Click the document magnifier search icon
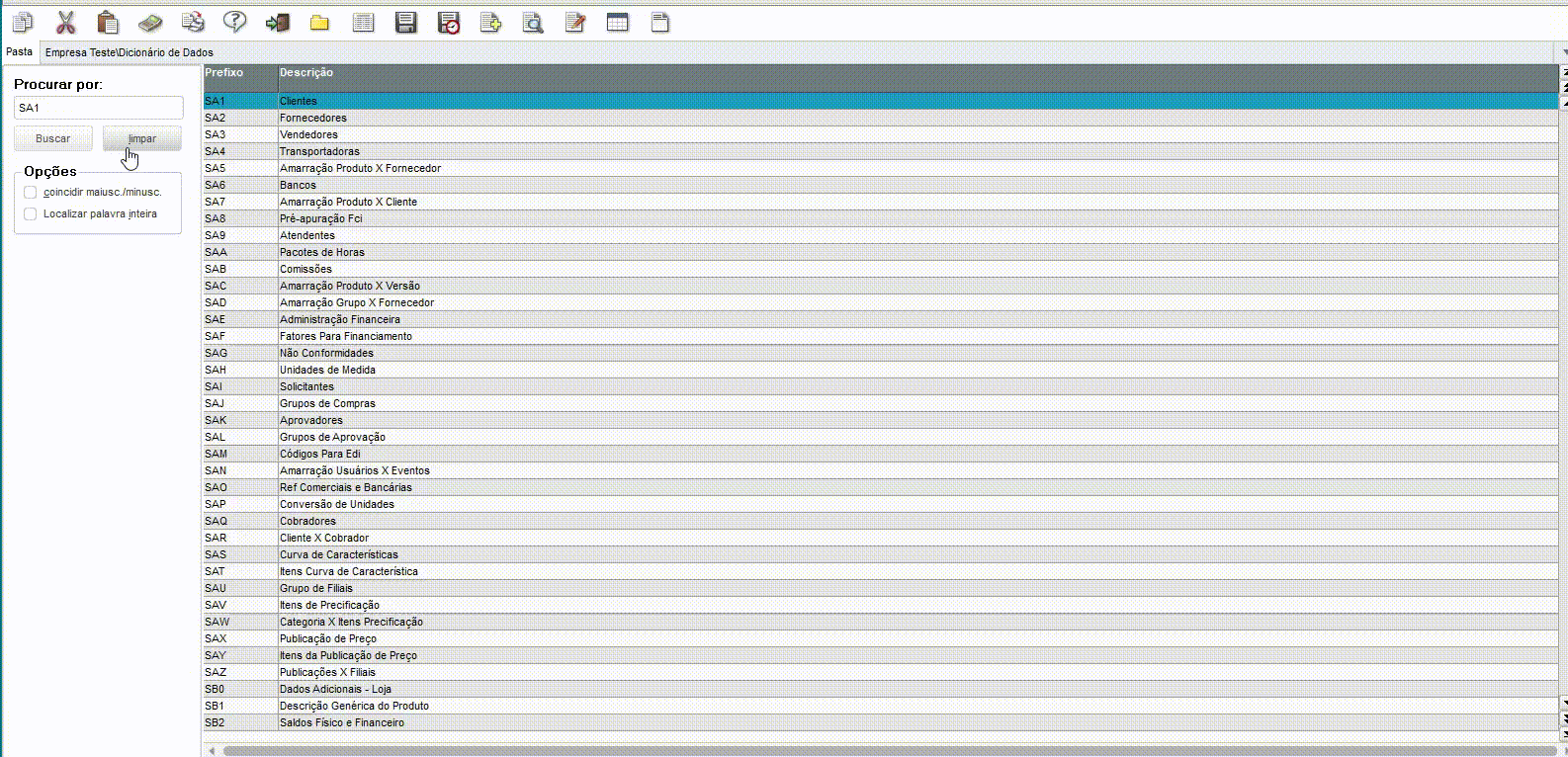 point(533,22)
